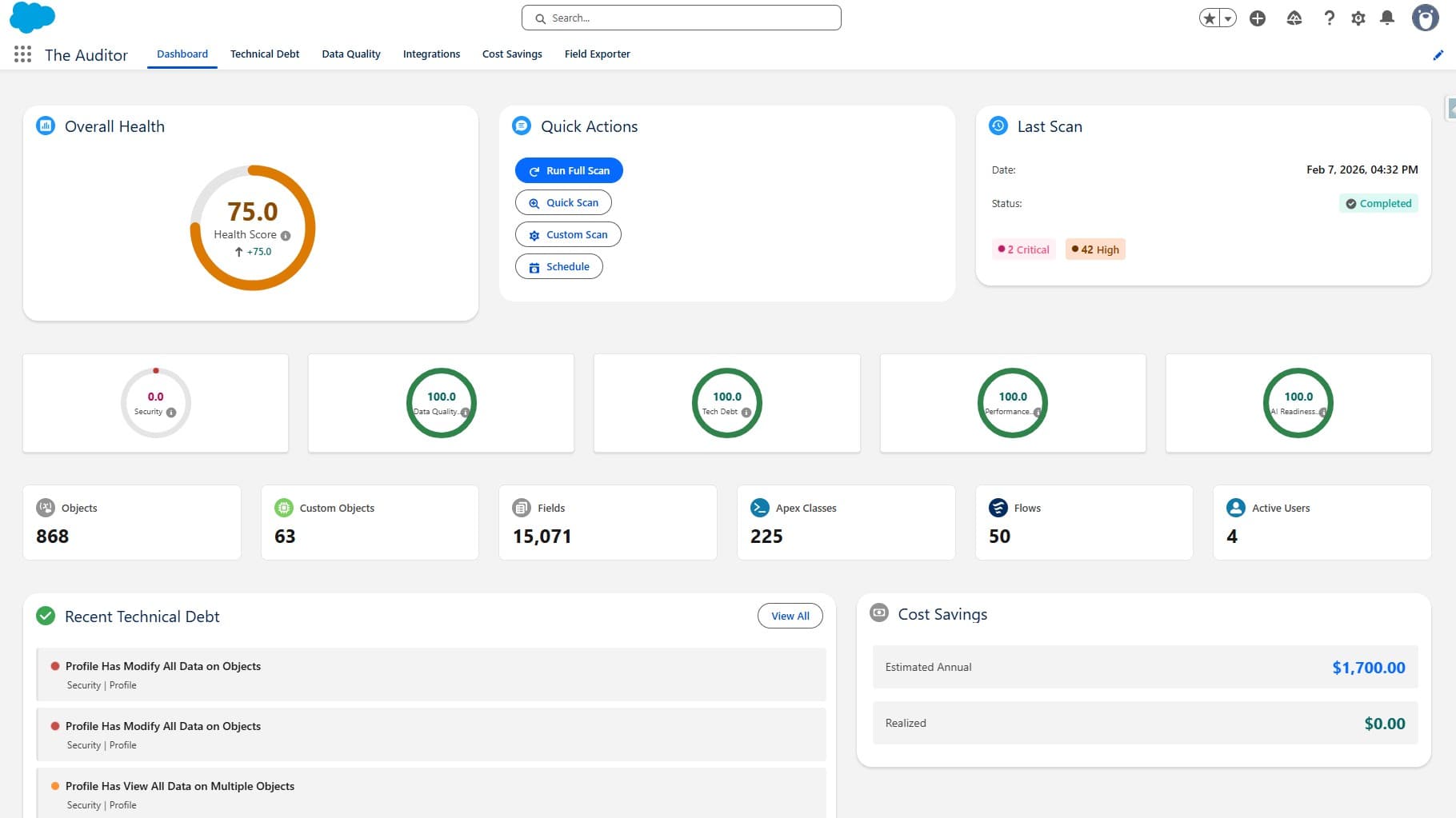Open the Trailhead guidance icon
The width and height of the screenshot is (1456, 818).
point(1294,18)
